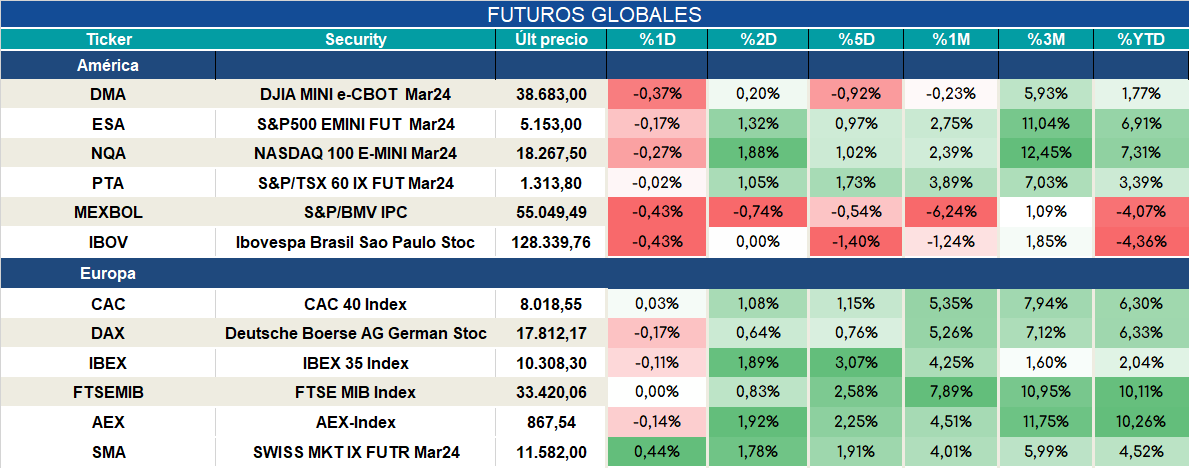Select the América section row
This screenshot has width=1189, height=468.
pyautogui.click(x=594, y=65)
